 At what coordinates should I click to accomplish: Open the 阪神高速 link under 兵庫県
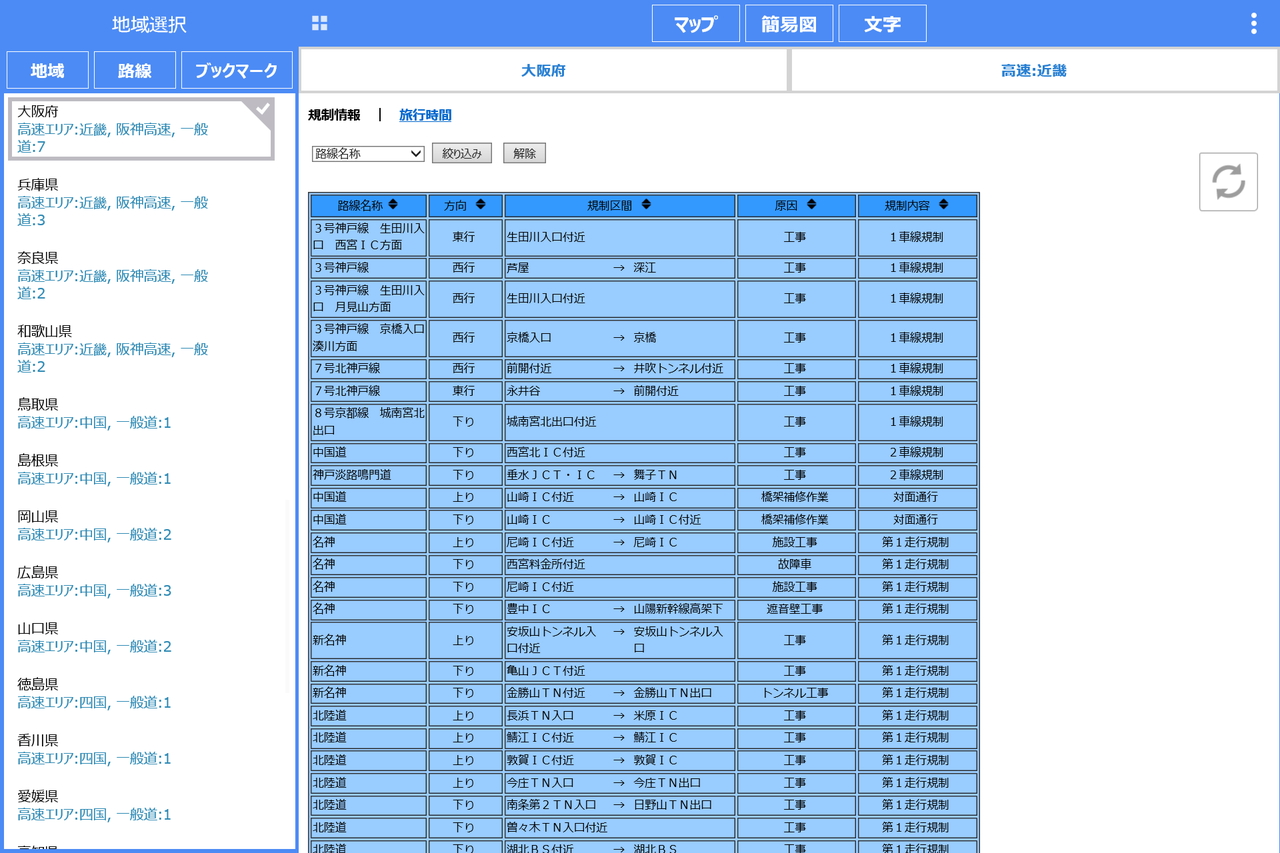click(148, 202)
